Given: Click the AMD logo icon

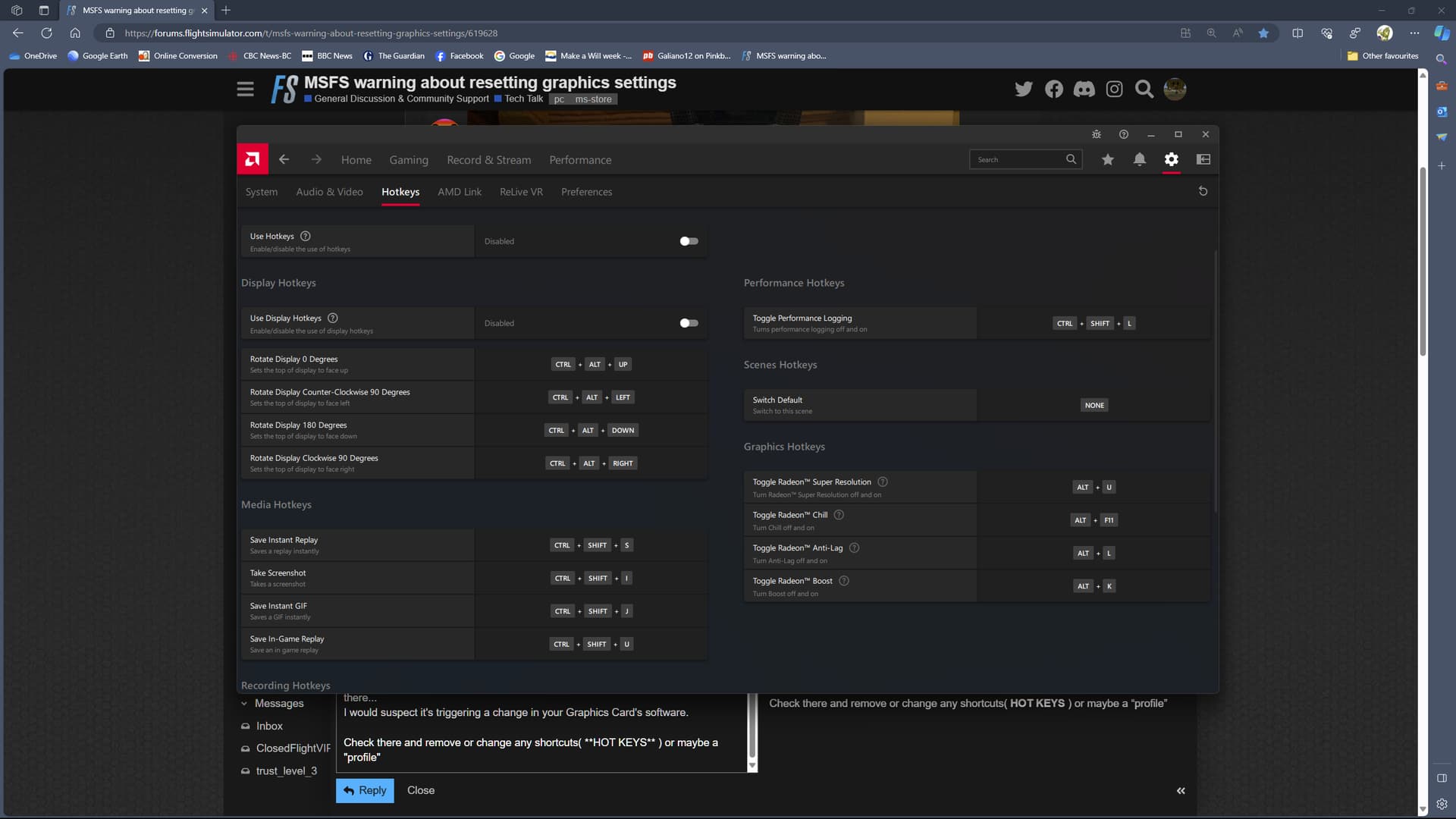Looking at the screenshot, I should [x=253, y=159].
